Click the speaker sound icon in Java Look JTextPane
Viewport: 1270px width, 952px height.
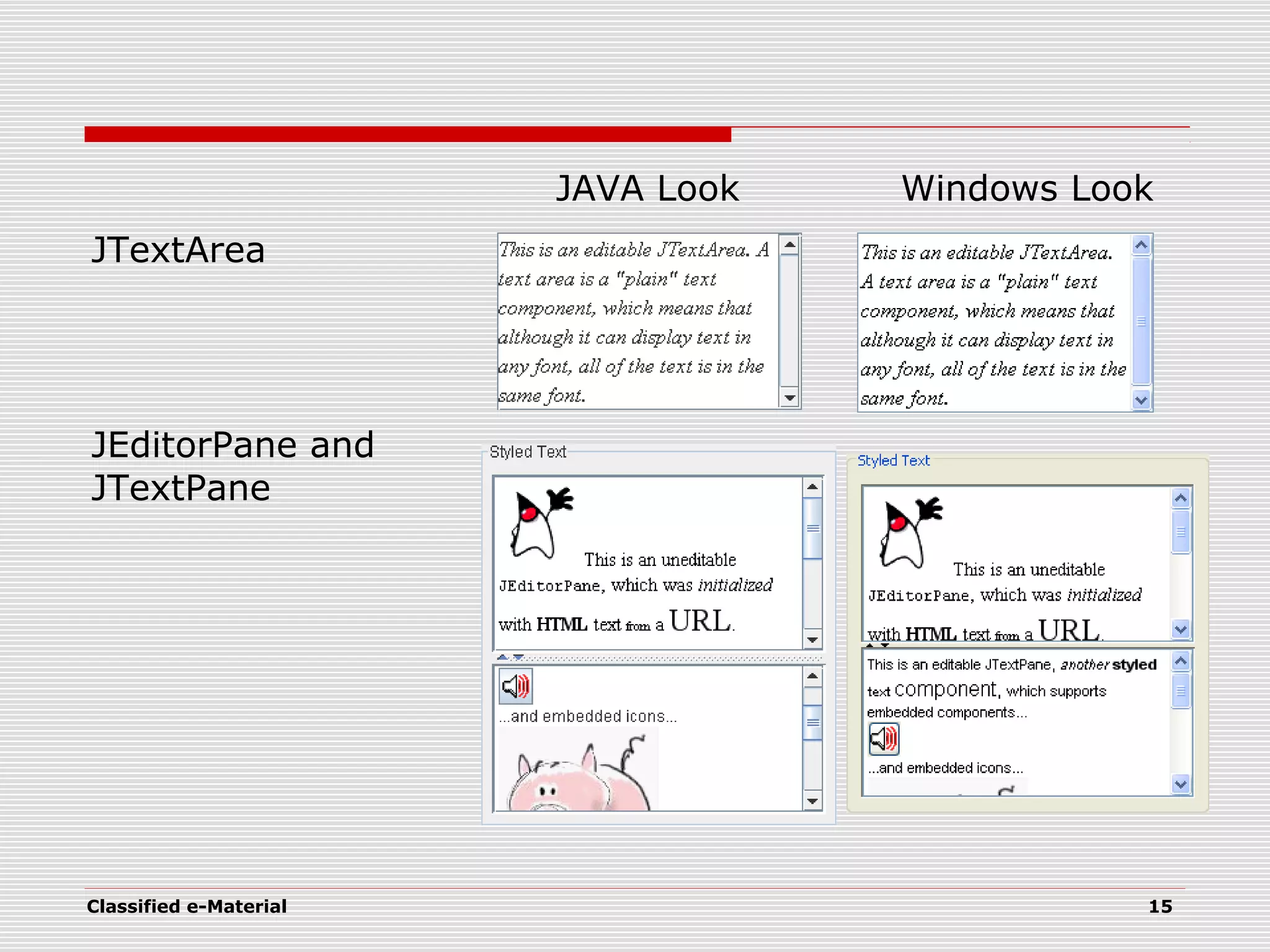pos(515,686)
